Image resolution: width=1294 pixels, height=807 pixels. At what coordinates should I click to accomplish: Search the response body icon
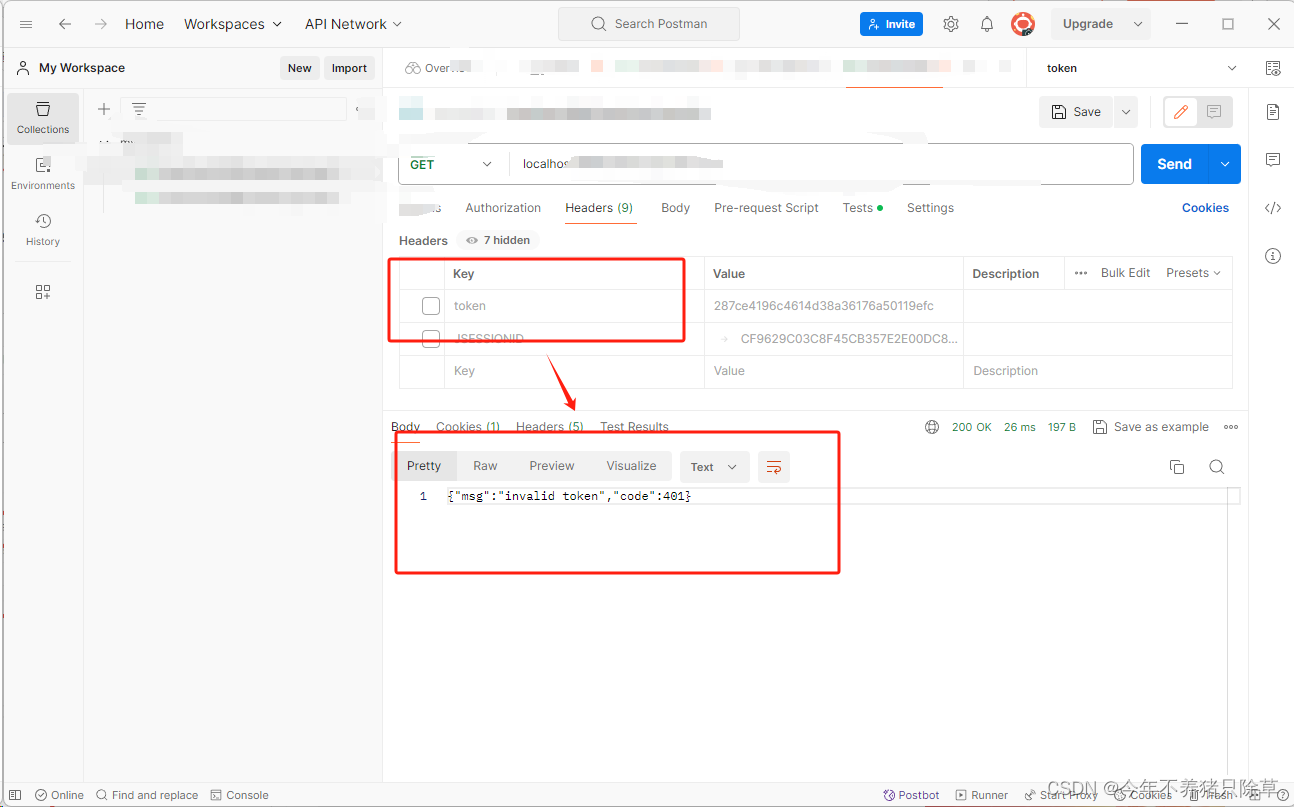1216,467
